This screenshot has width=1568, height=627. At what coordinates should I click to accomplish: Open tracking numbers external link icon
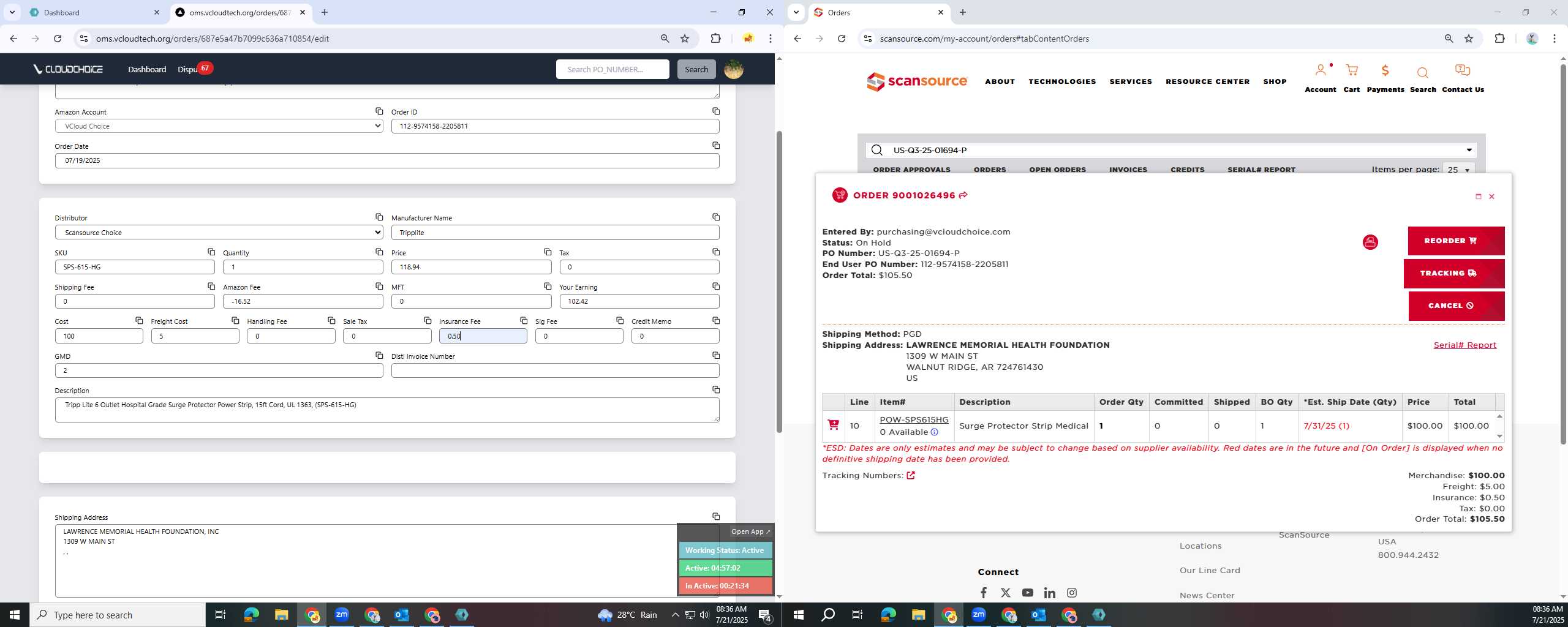(911, 476)
